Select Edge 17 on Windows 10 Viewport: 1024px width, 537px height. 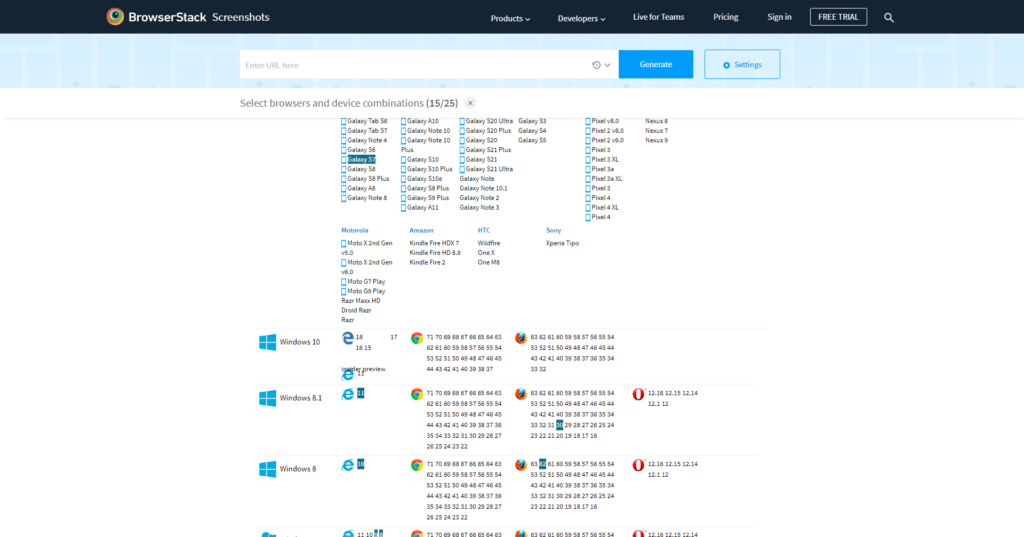click(x=394, y=338)
